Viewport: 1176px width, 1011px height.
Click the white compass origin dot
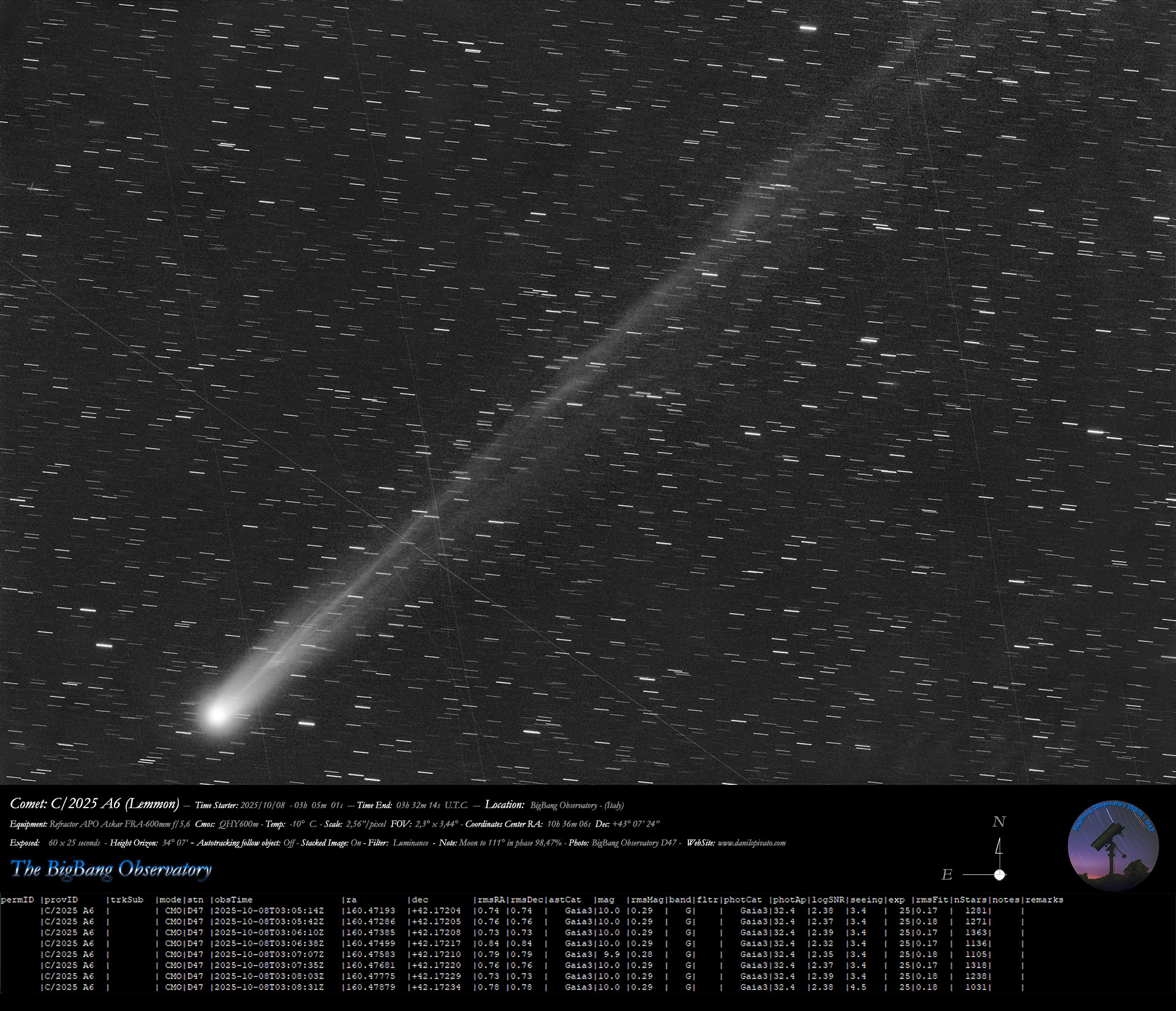[x=999, y=875]
